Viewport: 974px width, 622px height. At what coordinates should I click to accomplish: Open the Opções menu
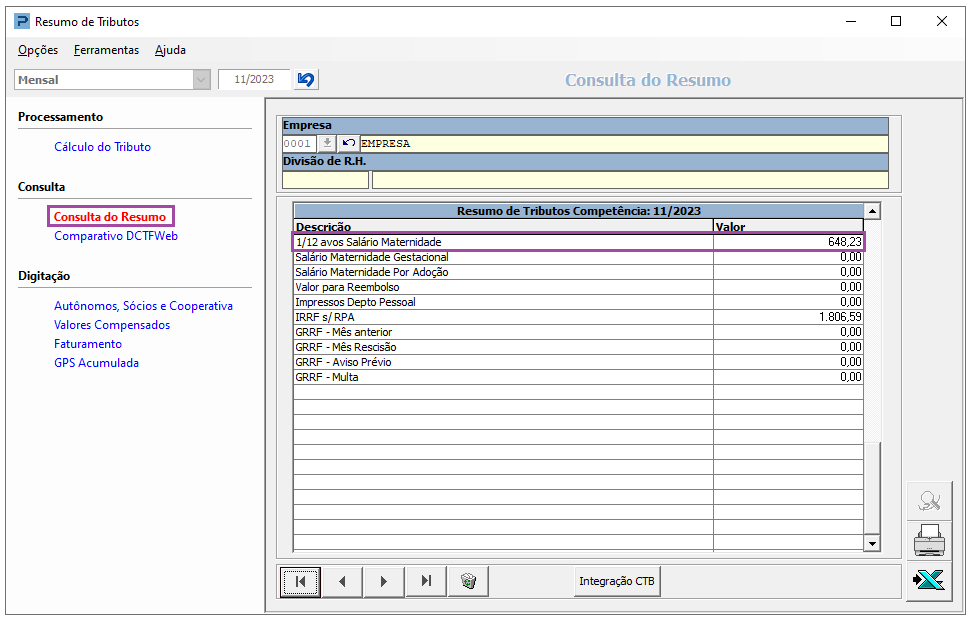tap(38, 50)
